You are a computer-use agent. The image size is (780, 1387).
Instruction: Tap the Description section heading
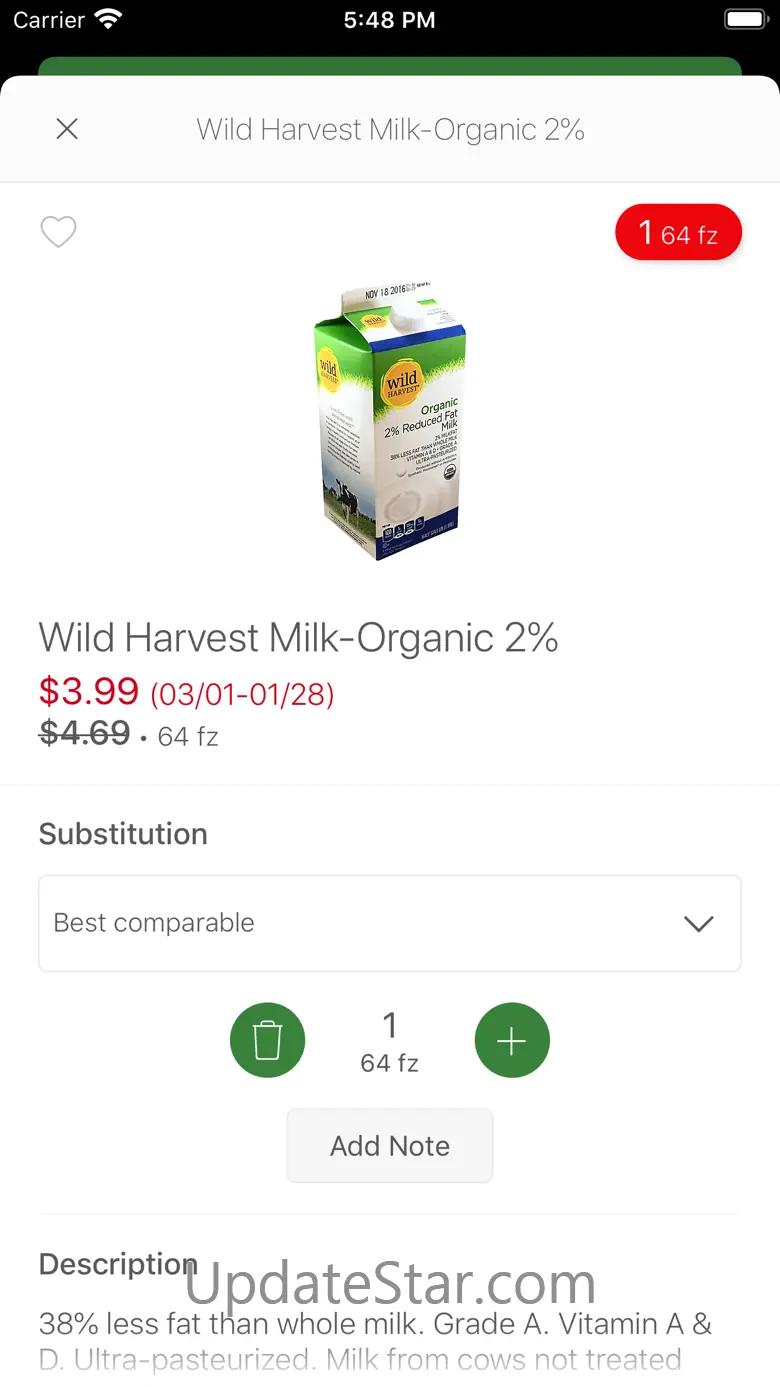click(118, 1264)
